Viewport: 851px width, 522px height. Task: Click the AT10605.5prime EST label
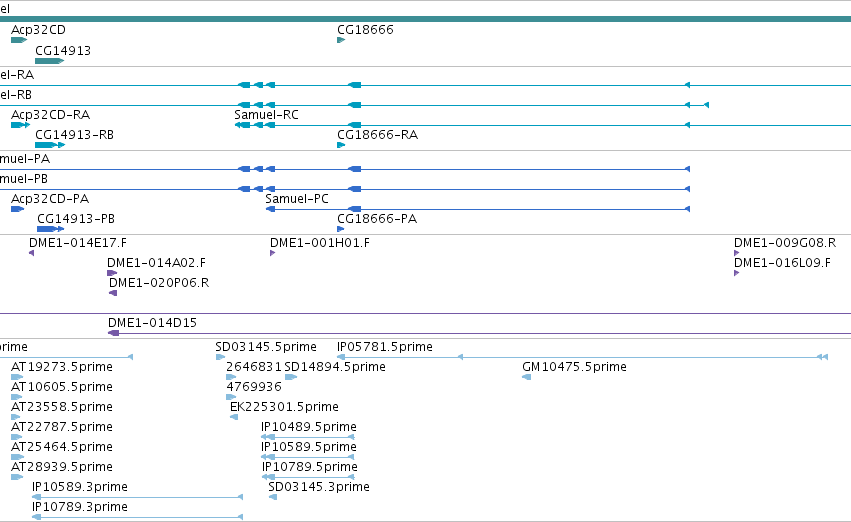[x=62, y=387]
